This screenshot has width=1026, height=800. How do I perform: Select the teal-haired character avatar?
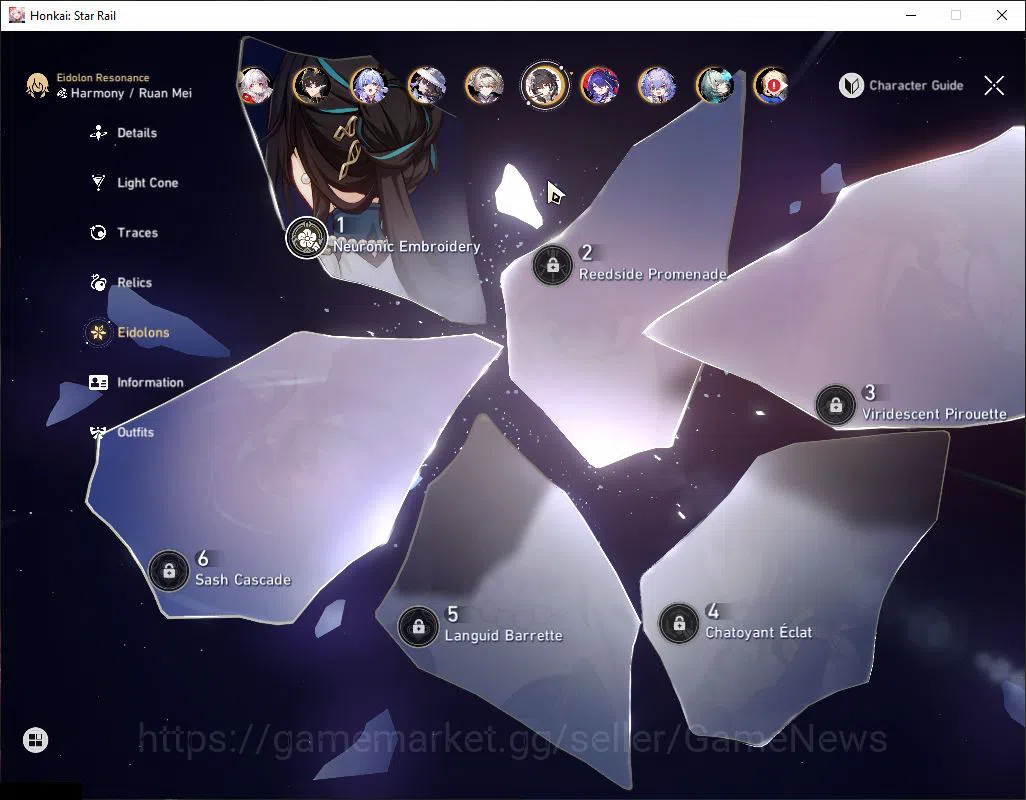714,86
